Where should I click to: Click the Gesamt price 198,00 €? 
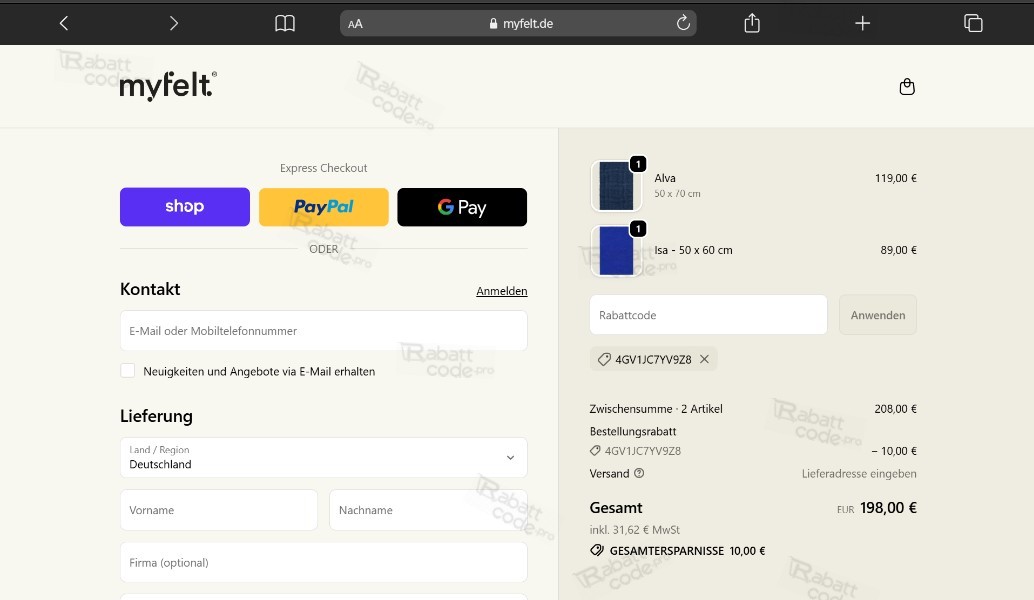pyautogui.click(x=888, y=508)
